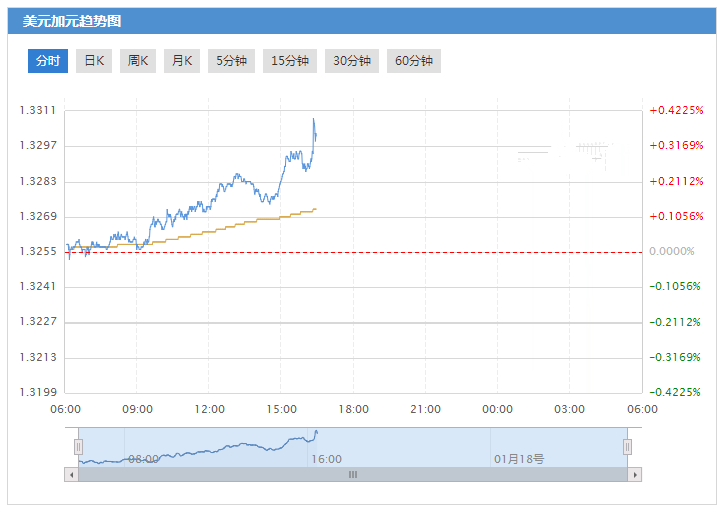Click the scrollbar right arrow
723x510 pixels.
[635, 475]
